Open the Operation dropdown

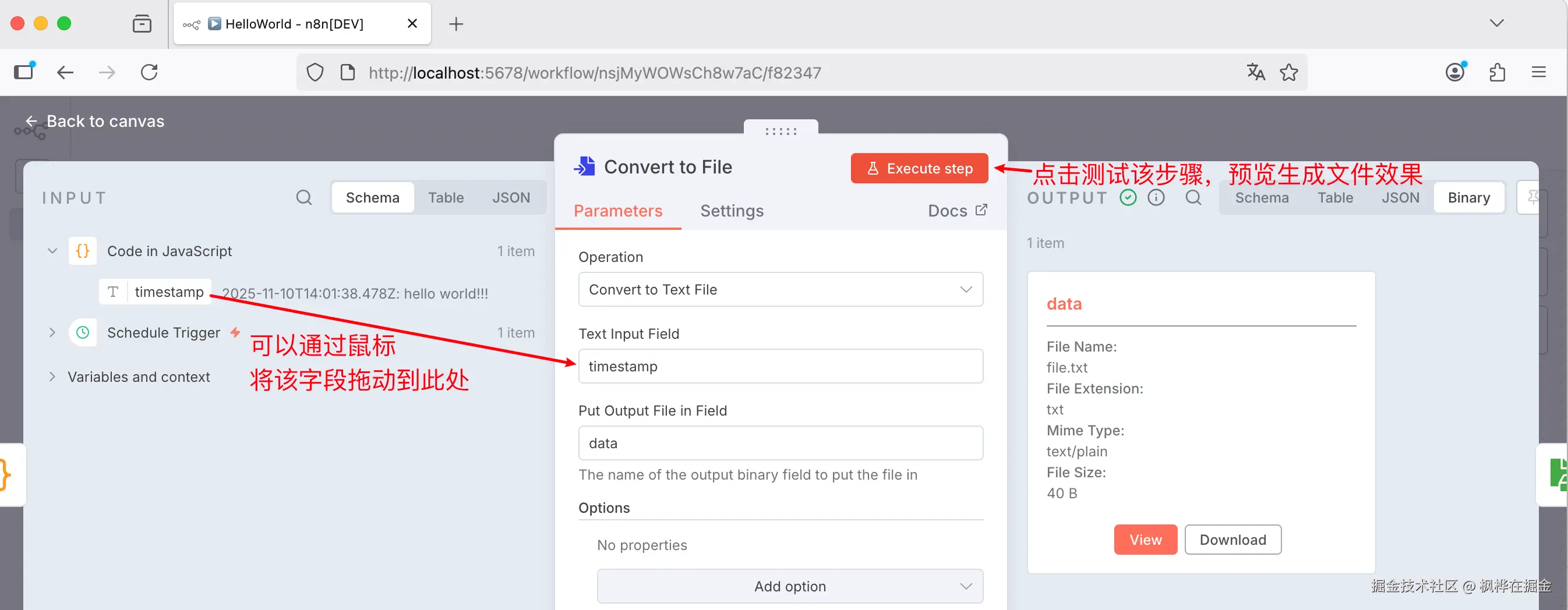tap(781, 289)
